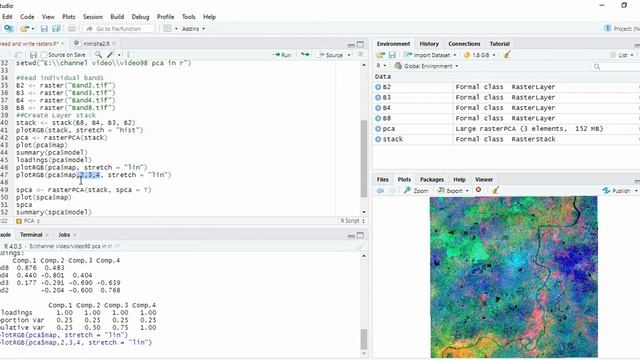Save the script in editor toolbar
The image size is (640, 360).
click(x=33, y=55)
